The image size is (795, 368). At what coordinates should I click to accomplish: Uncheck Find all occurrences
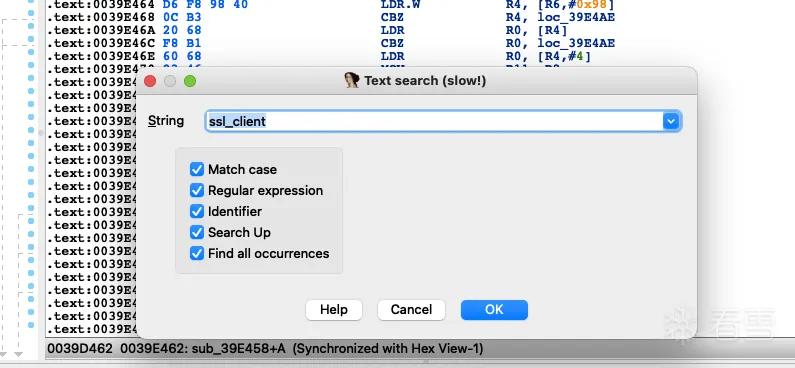(197, 253)
